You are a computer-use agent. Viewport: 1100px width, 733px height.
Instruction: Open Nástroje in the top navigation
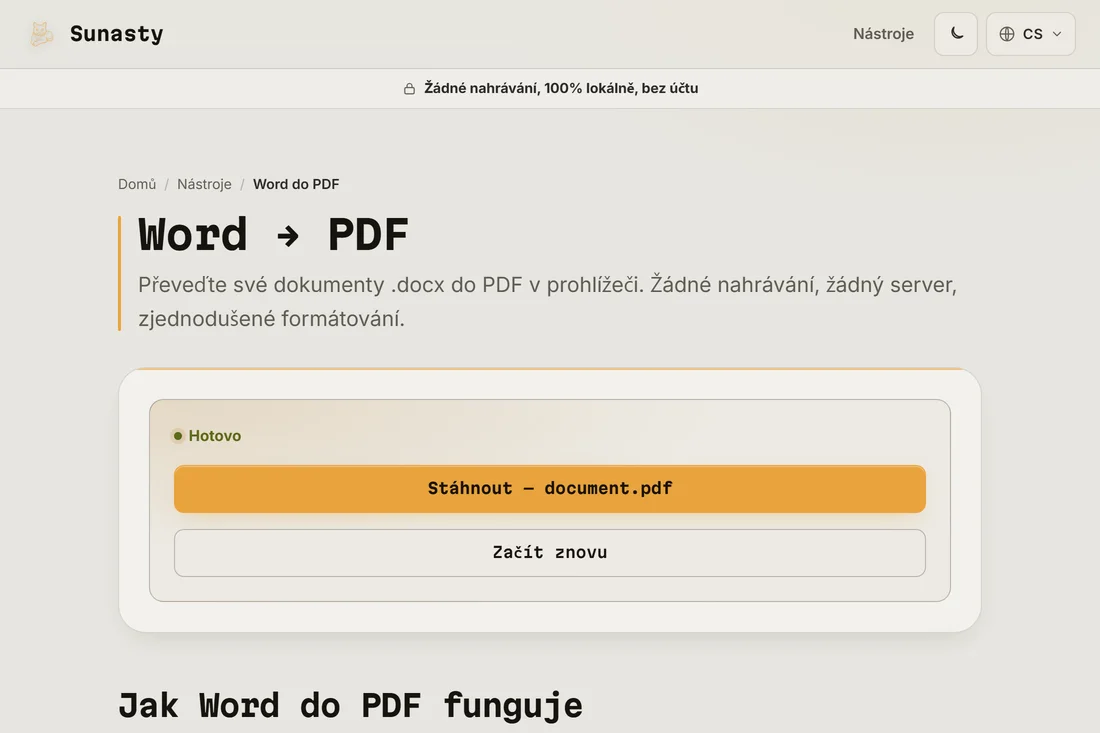coord(883,34)
